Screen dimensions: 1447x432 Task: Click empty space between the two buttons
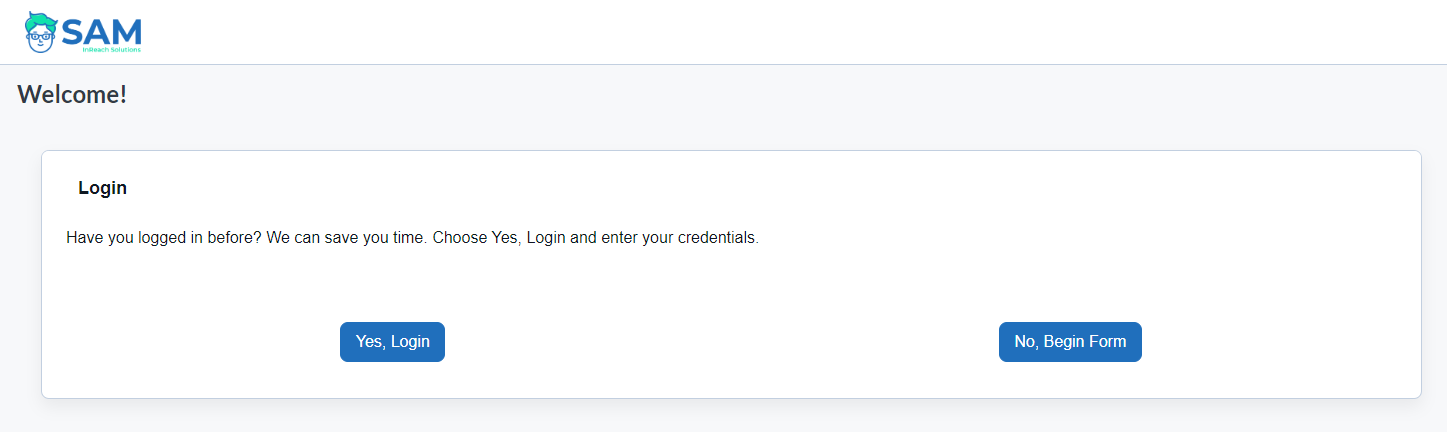(720, 342)
